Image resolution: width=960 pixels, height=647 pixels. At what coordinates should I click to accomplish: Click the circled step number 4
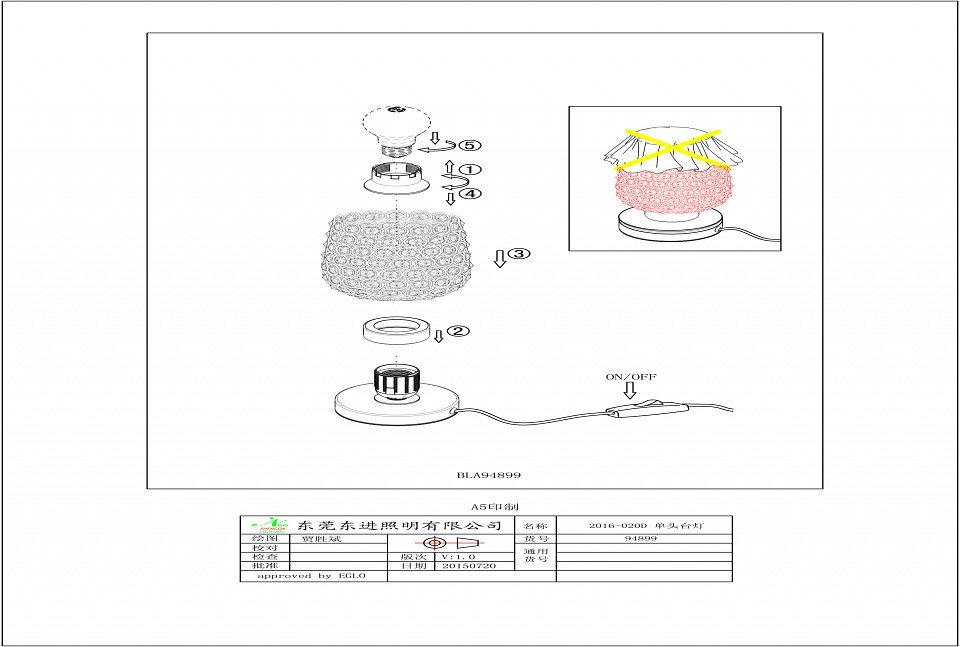[470, 192]
